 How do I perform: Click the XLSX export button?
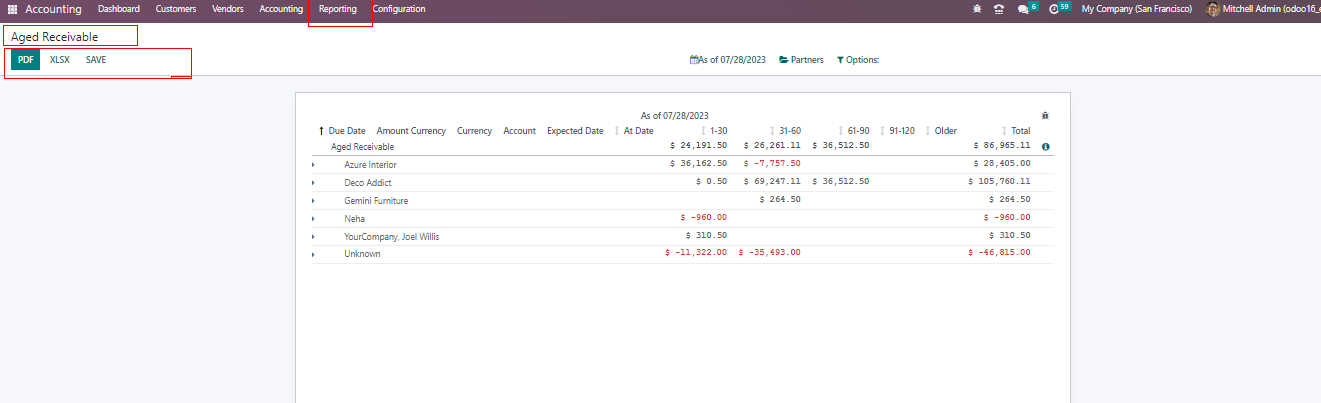60,60
